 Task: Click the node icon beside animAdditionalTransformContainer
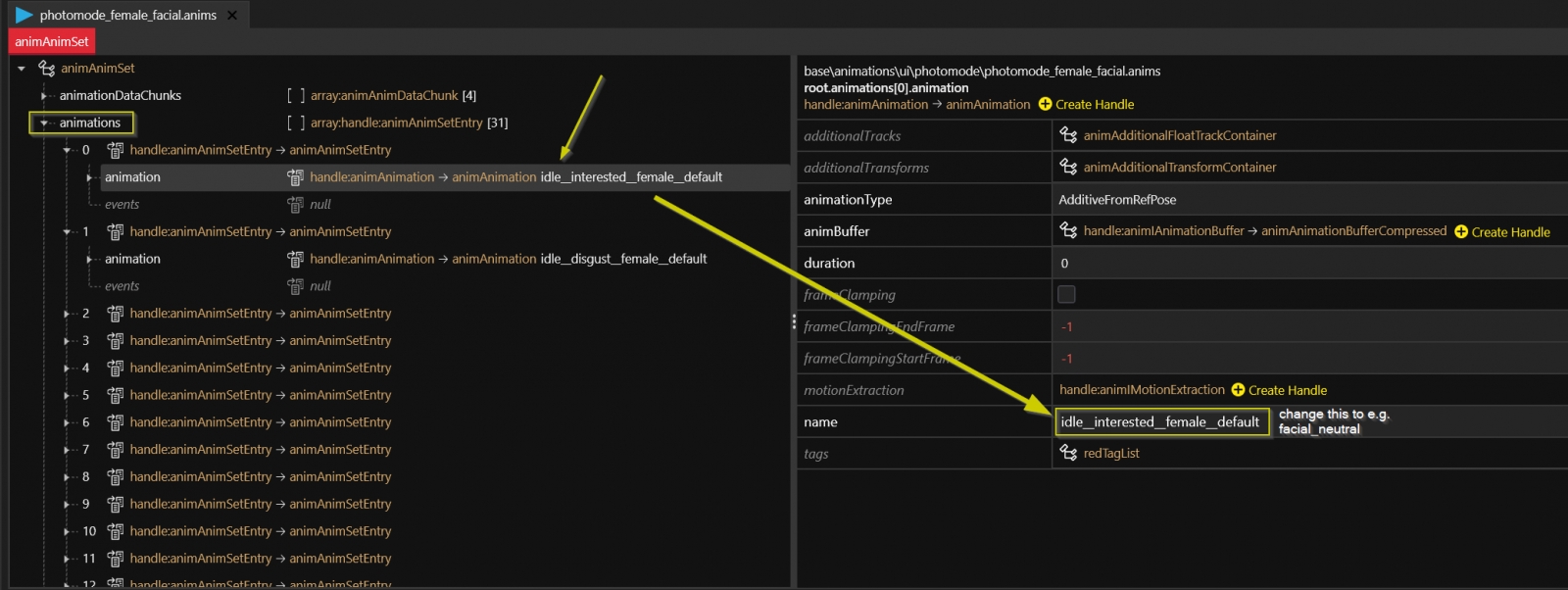pos(1068,167)
